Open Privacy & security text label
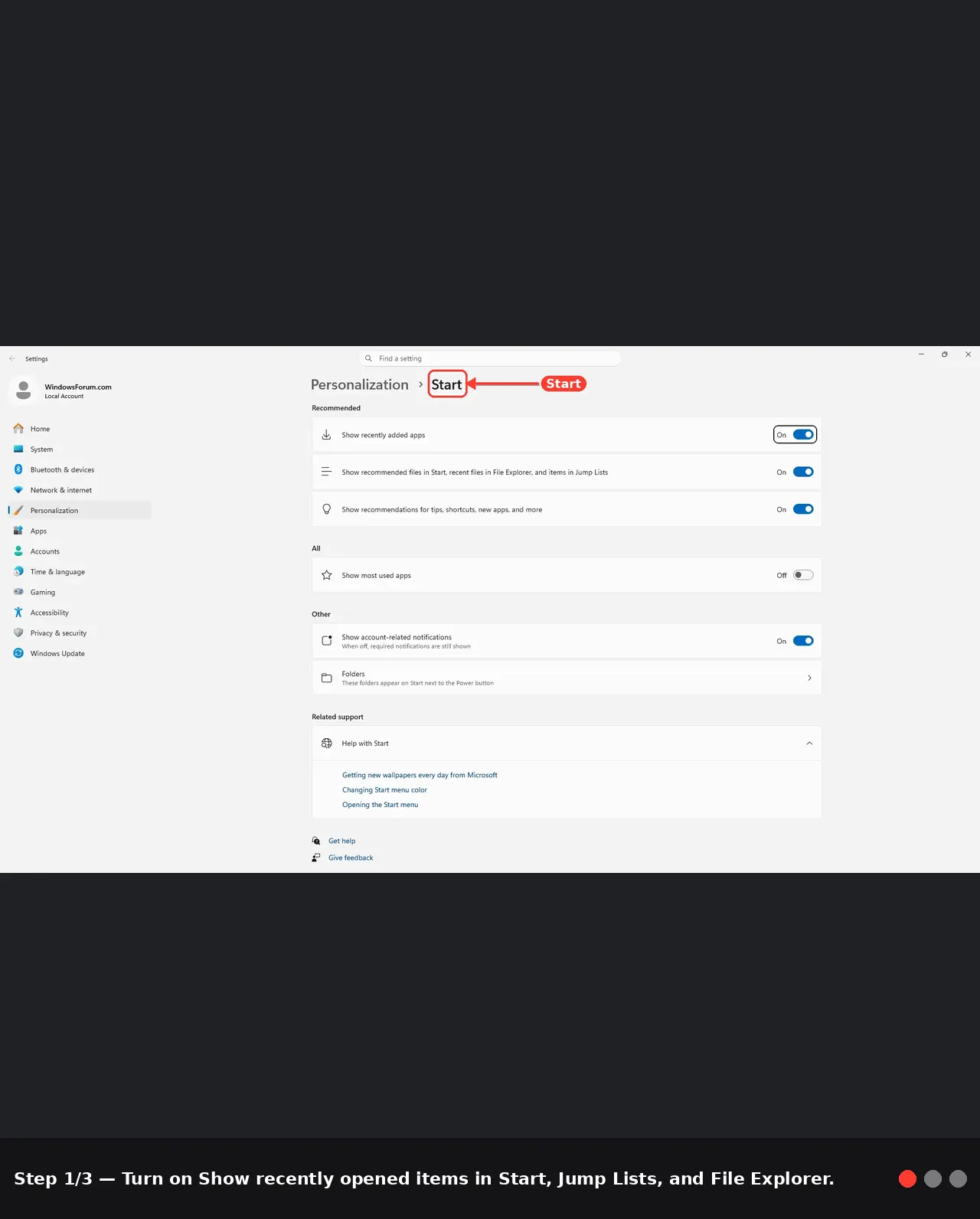Viewport: 980px width, 1219px height. coord(58,633)
